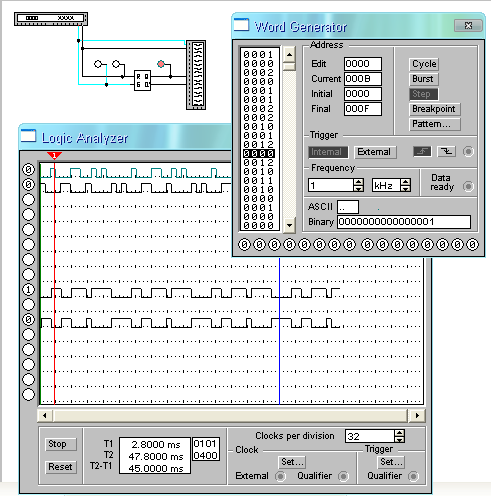Click first channel terminal of Logic Analyzer
Screen dimensions: 491x496
pyautogui.click(x=28, y=170)
